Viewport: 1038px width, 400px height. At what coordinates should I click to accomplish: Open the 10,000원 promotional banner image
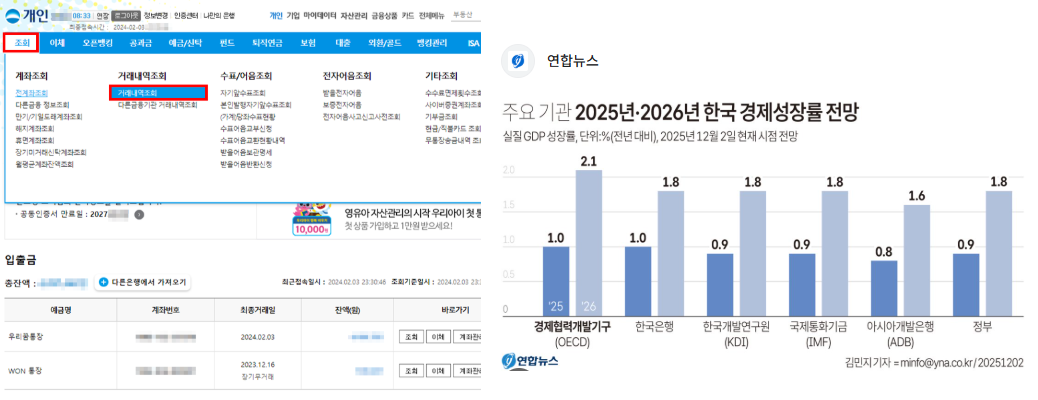tap(310, 219)
